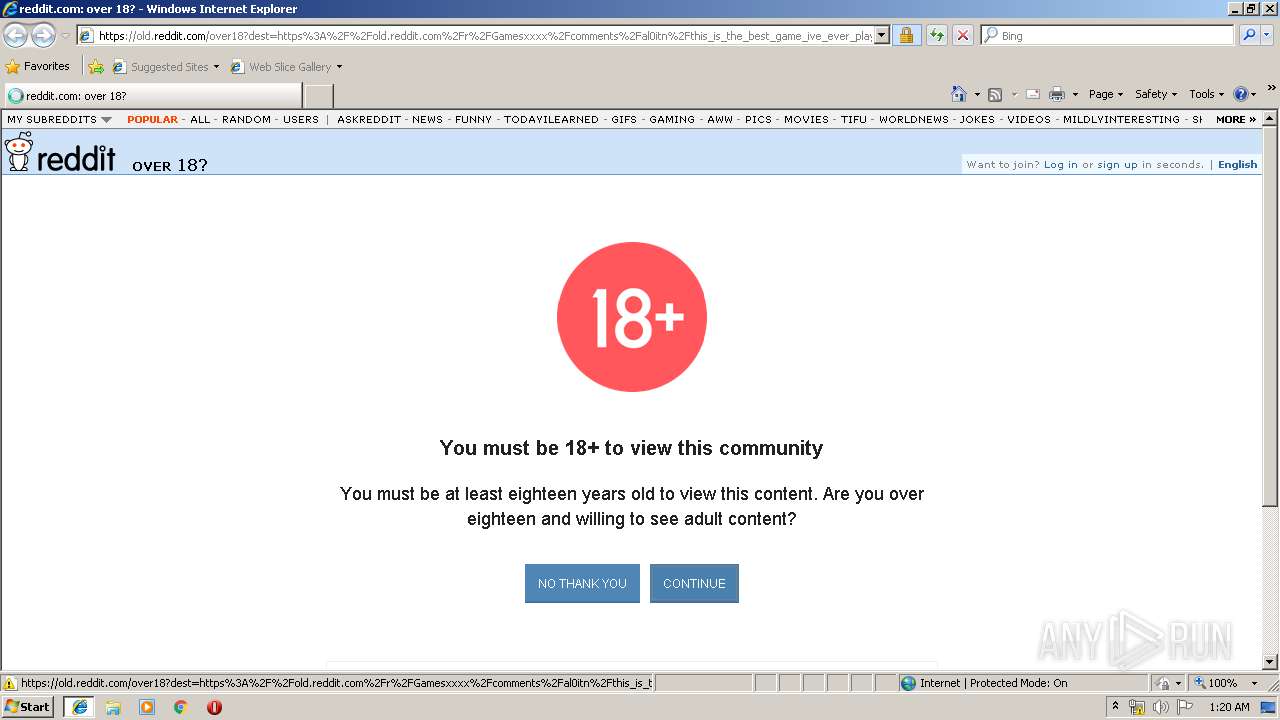The height and width of the screenshot is (720, 1280).
Task: Open the Favorites bar chevron overflow
Action: [x=1271, y=89]
